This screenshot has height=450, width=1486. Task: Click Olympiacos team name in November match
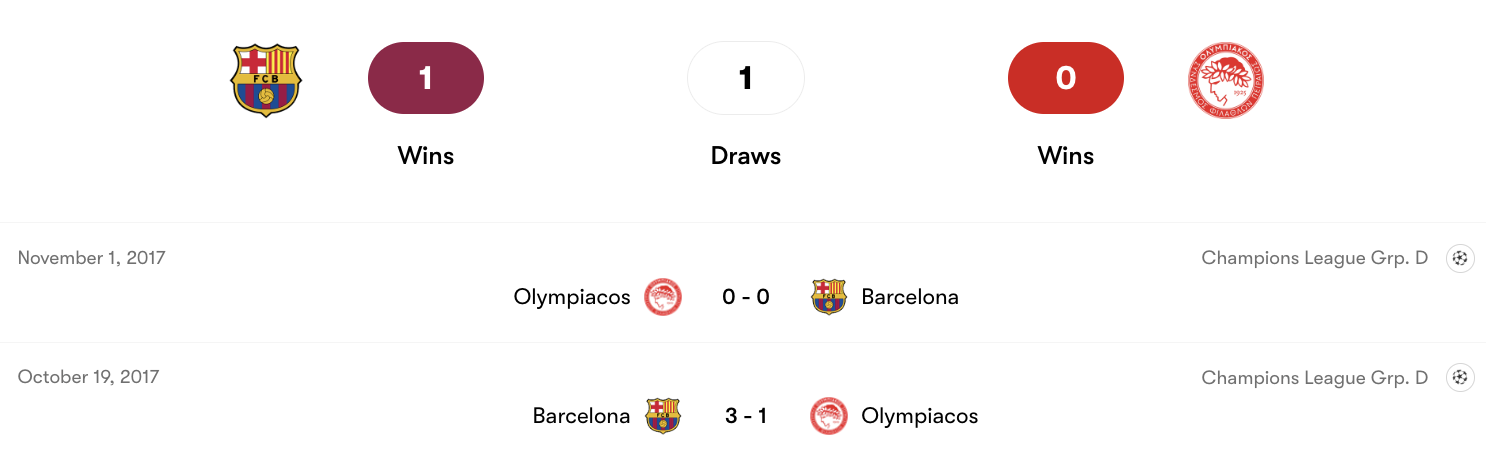coord(572,297)
